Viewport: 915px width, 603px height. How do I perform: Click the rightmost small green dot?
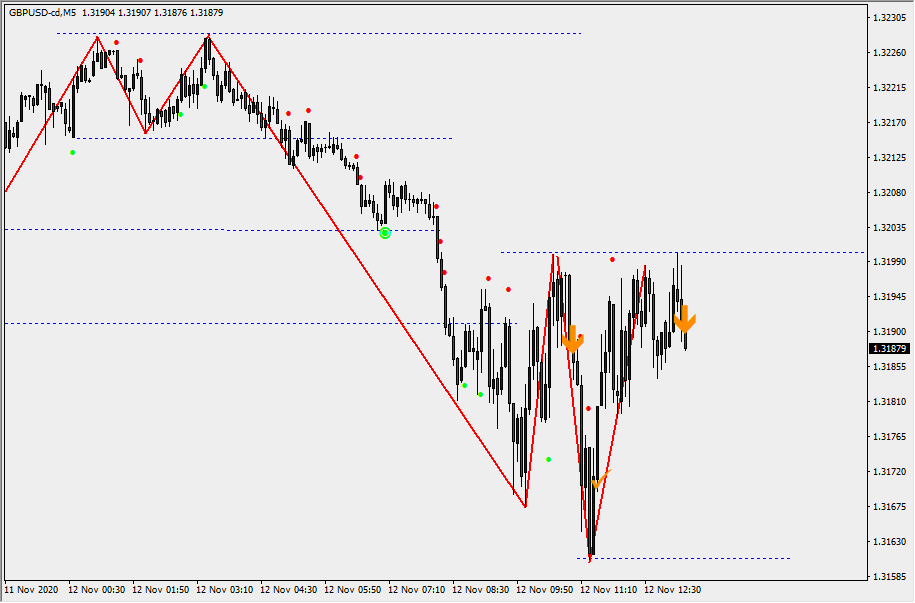pyautogui.click(x=548, y=459)
